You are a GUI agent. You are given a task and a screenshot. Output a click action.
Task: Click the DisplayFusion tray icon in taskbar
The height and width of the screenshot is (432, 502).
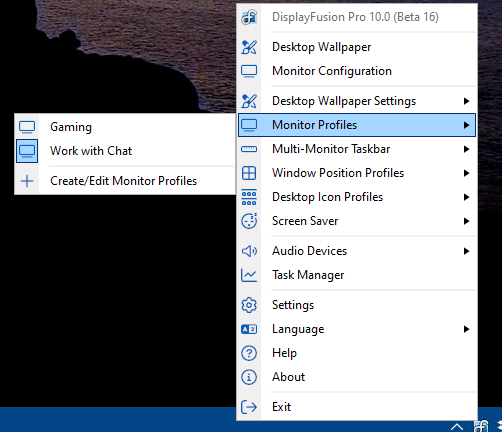481,426
